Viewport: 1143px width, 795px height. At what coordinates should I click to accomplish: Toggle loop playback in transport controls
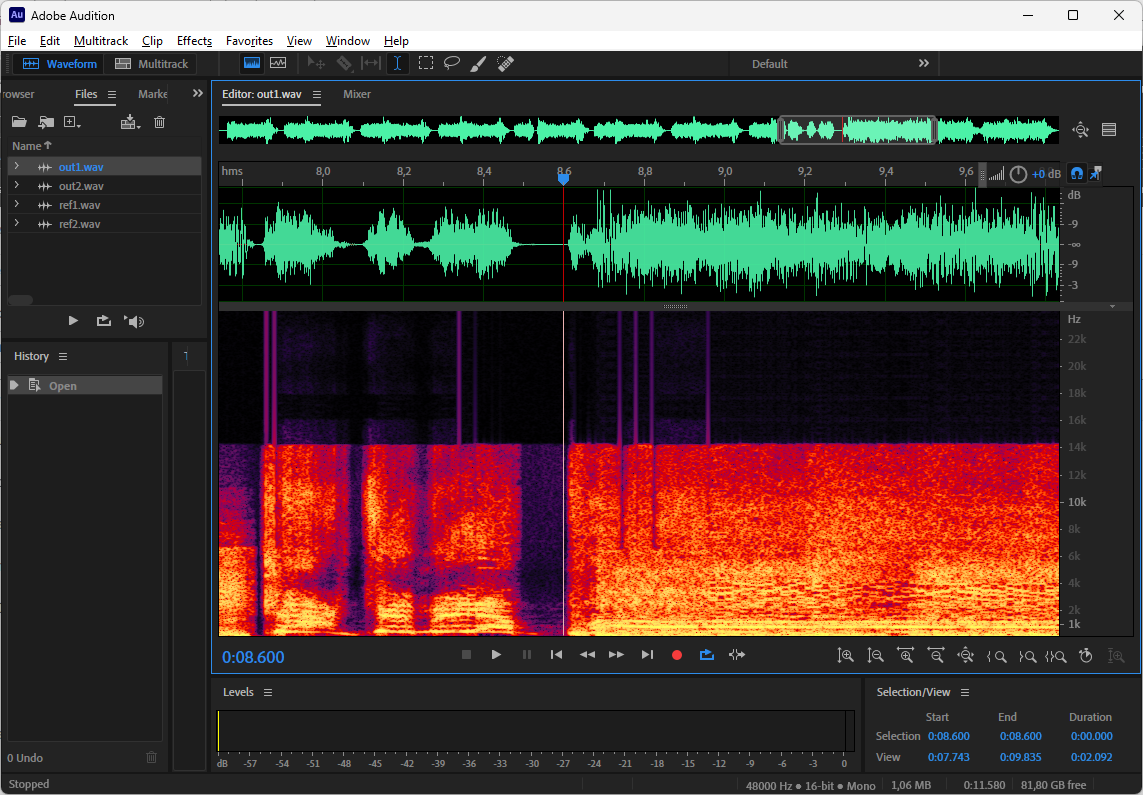pos(707,655)
